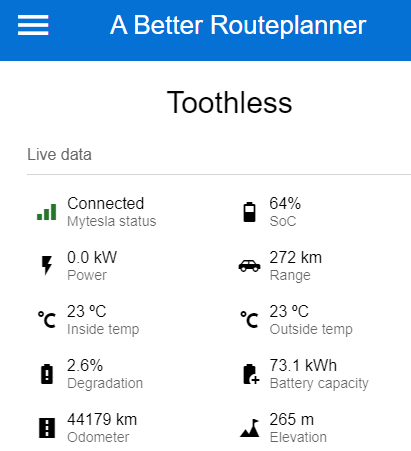Screen dimensions: 411x451
Task: Click the Outside temp °C icon
Action: point(249,320)
